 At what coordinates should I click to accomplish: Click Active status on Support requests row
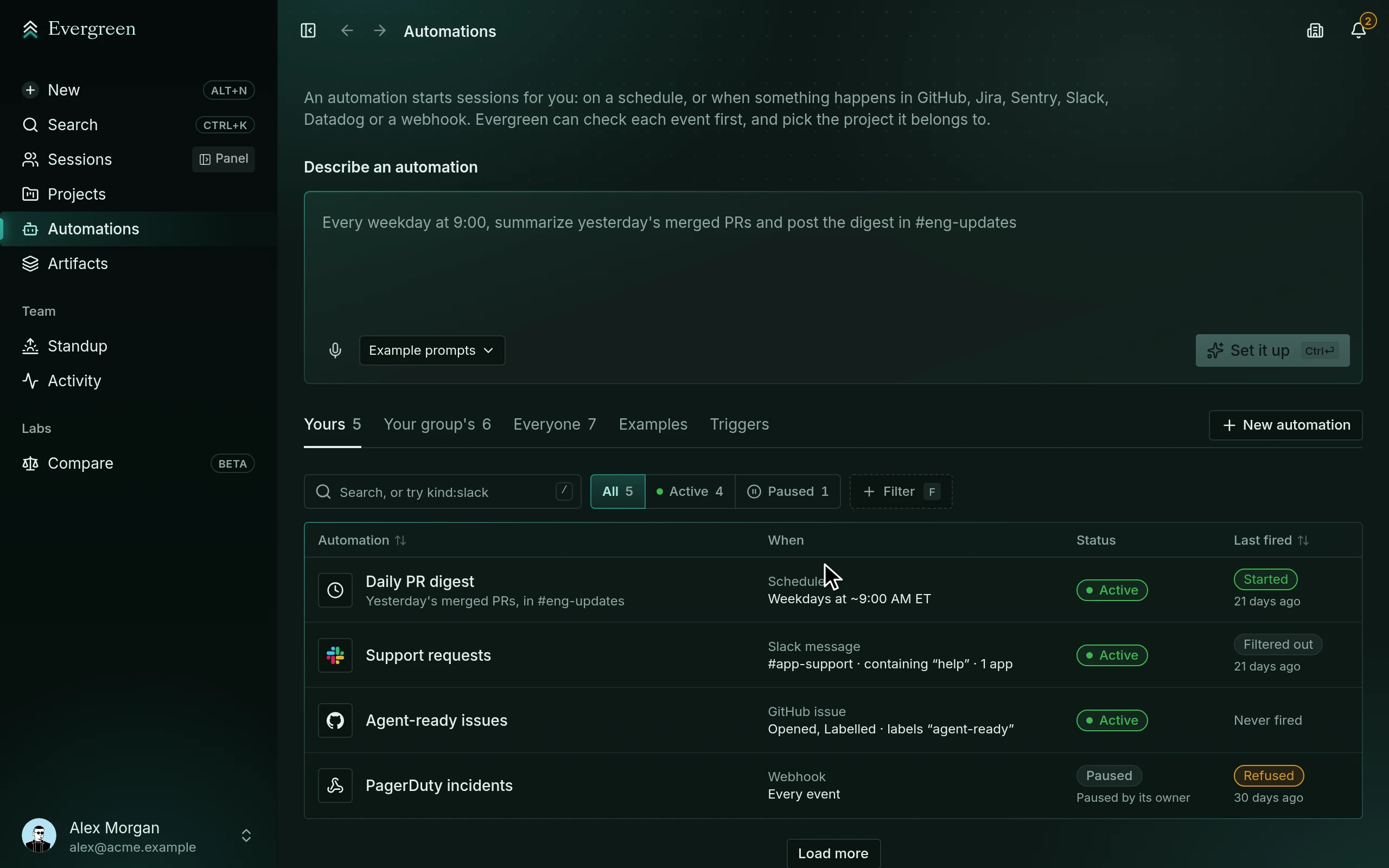[x=1112, y=655]
